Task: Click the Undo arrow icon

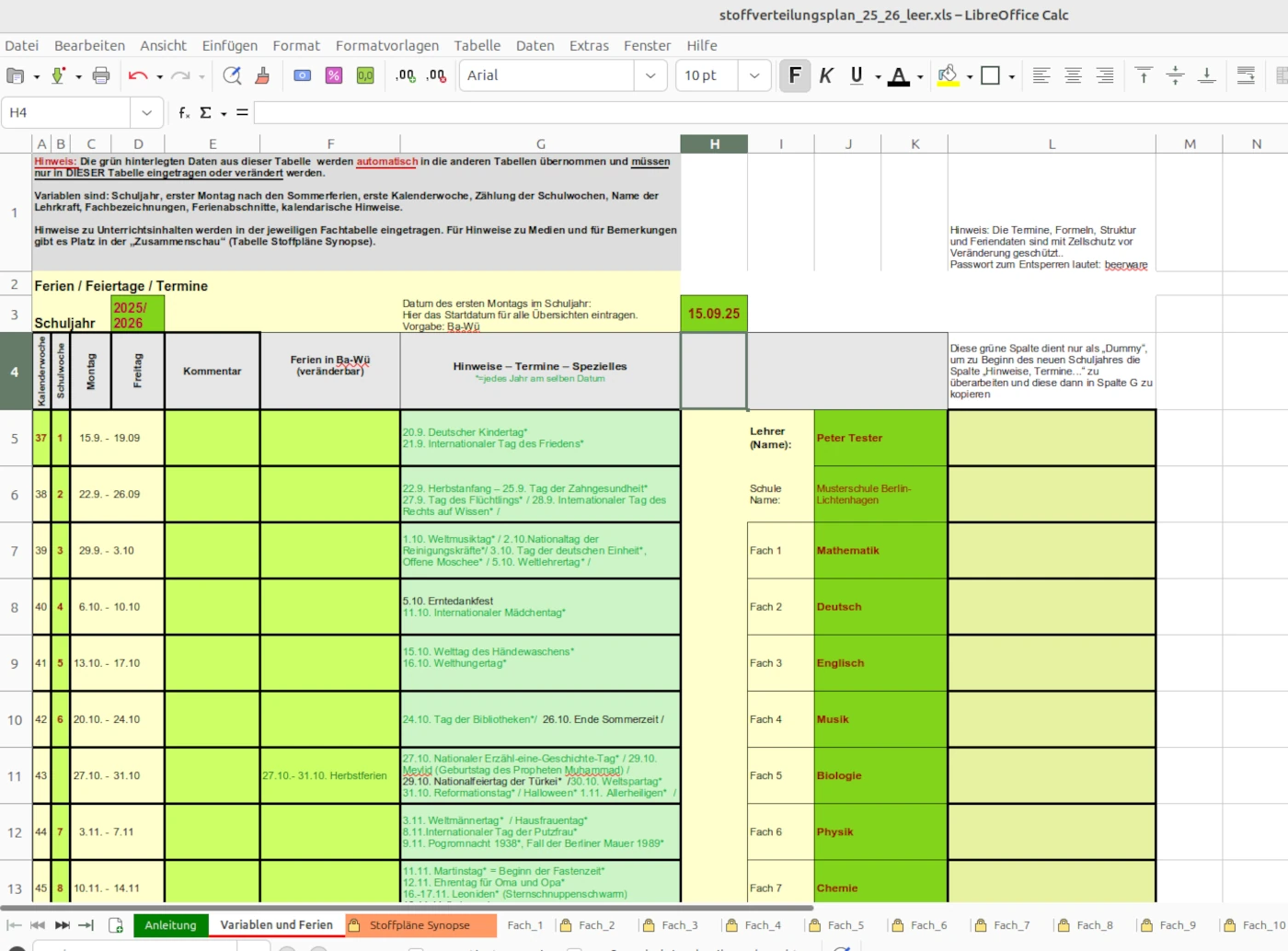Action: pos(138,75)
